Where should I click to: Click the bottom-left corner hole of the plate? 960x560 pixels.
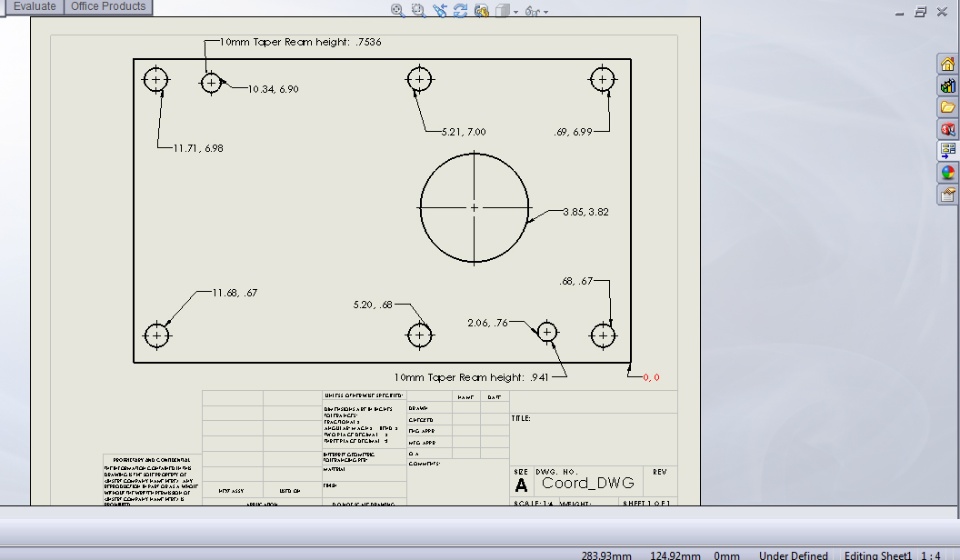point(157,335)
